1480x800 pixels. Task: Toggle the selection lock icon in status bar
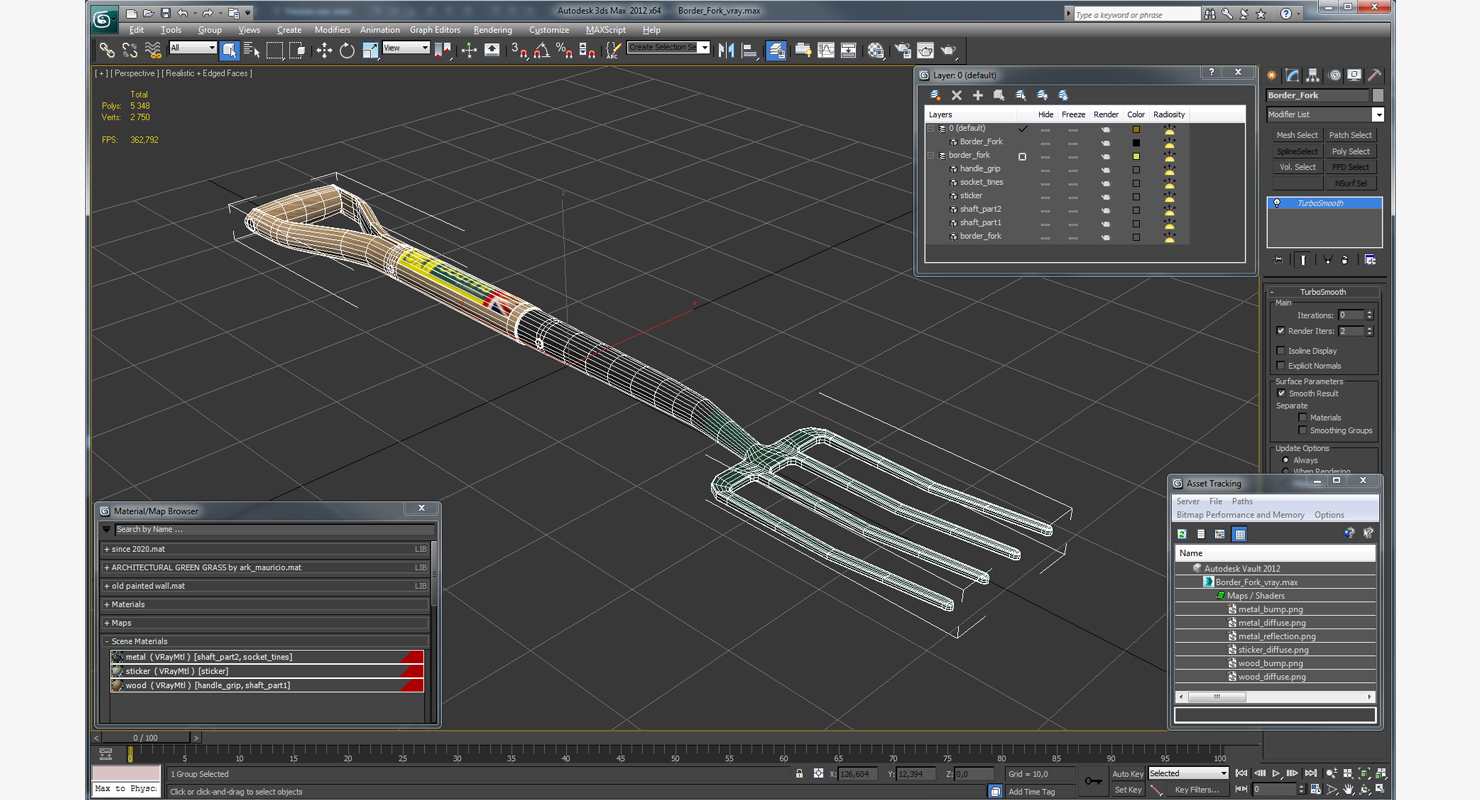[x=799, y=774]
